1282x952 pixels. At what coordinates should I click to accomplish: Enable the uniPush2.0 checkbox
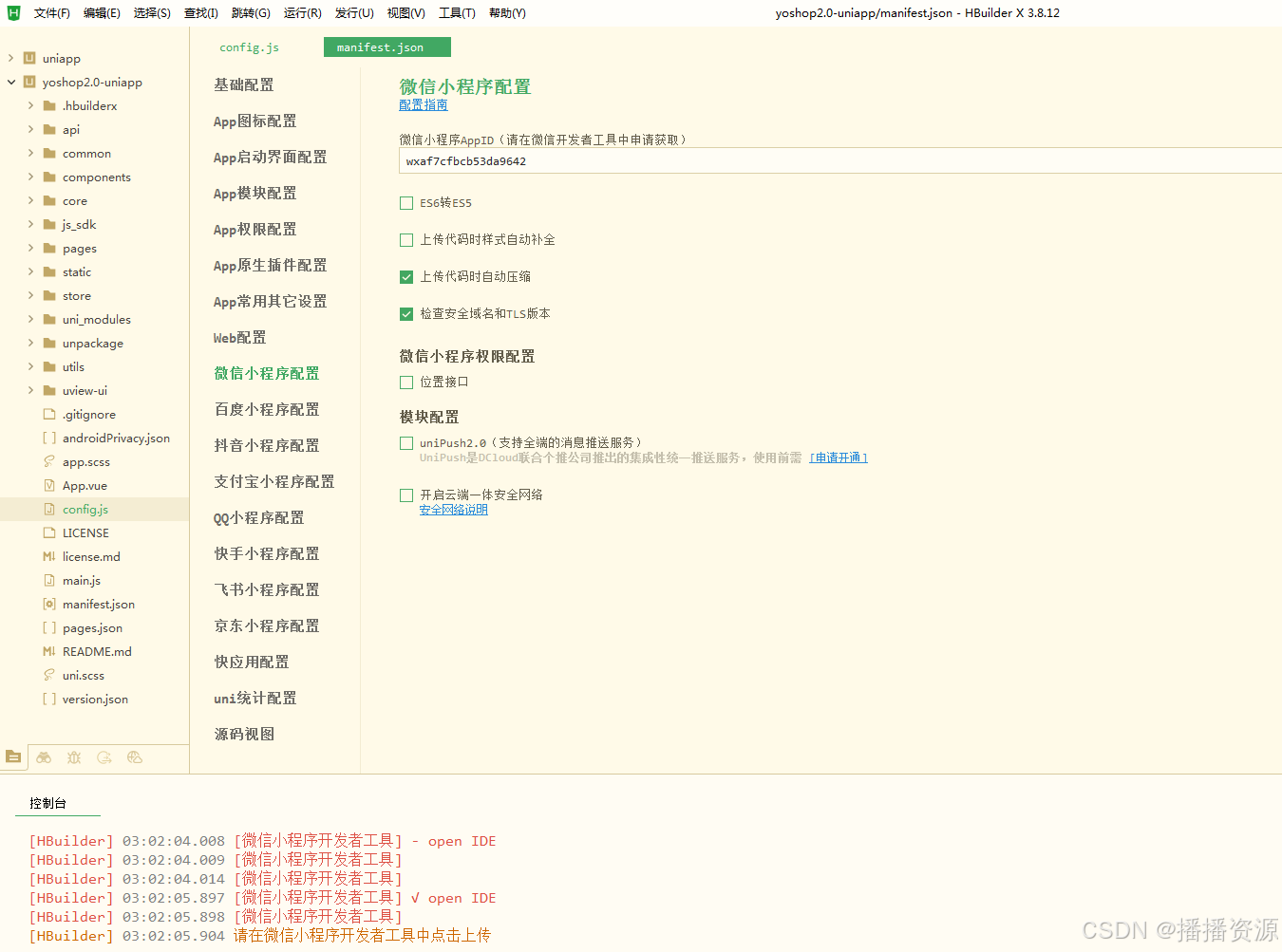406,443
